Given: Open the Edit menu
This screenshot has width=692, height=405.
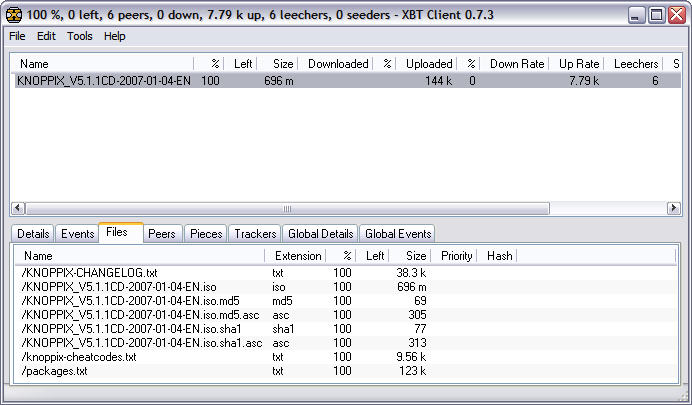Looking at the screenshot, I should (46, 36).
